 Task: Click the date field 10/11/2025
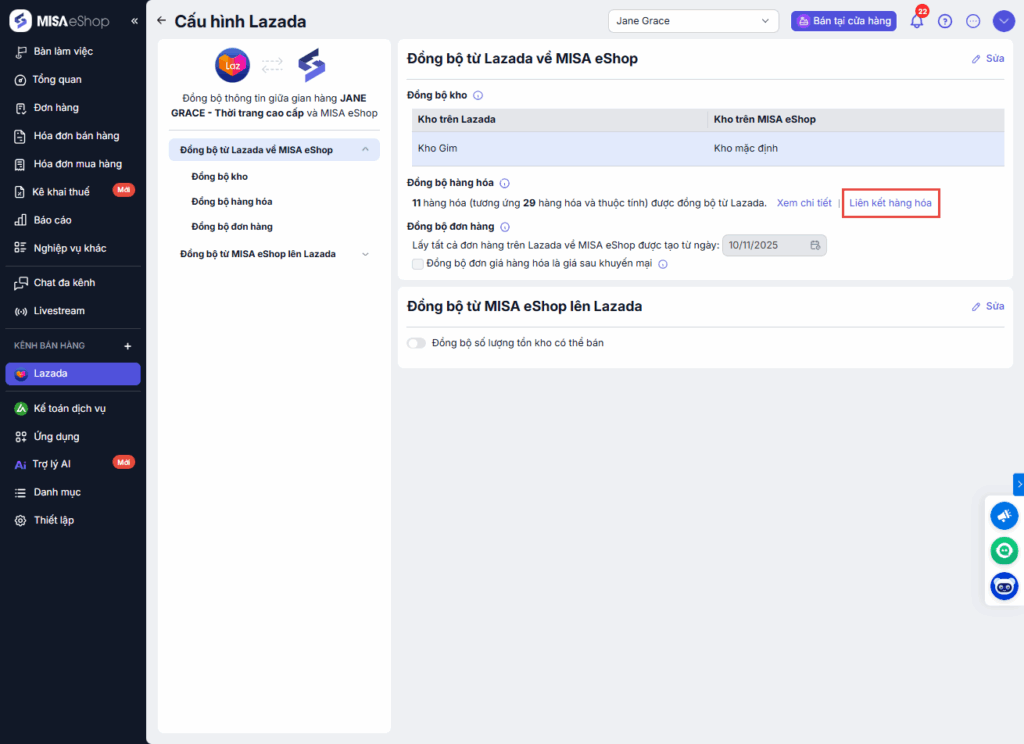(x=774, y=246)
